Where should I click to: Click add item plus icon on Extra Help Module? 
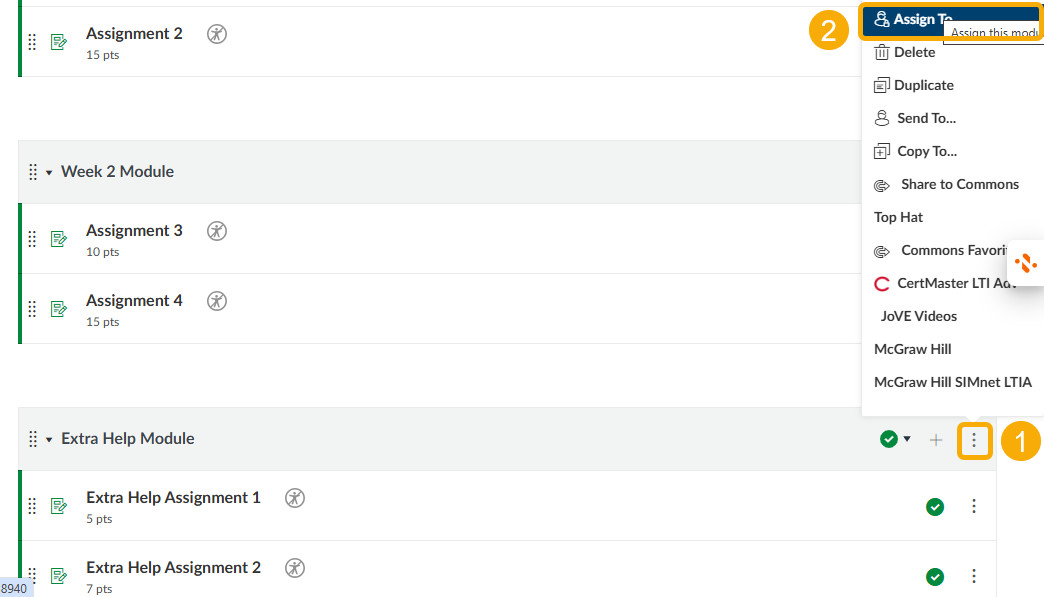click(x=936, y=440)
